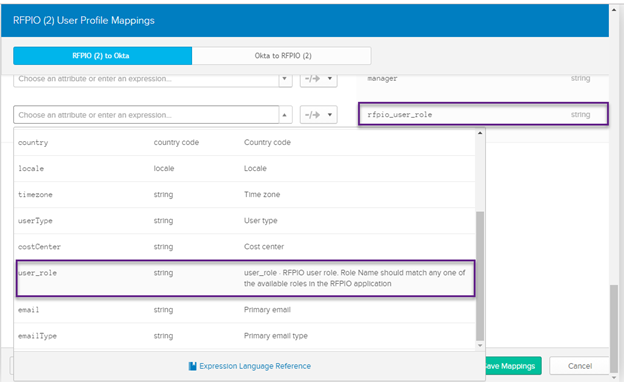Image resolution: width=624 pixels, height=382 pixels.
Task: Click the dialog's outer scrollbar thumb
Action: point(614,328)
